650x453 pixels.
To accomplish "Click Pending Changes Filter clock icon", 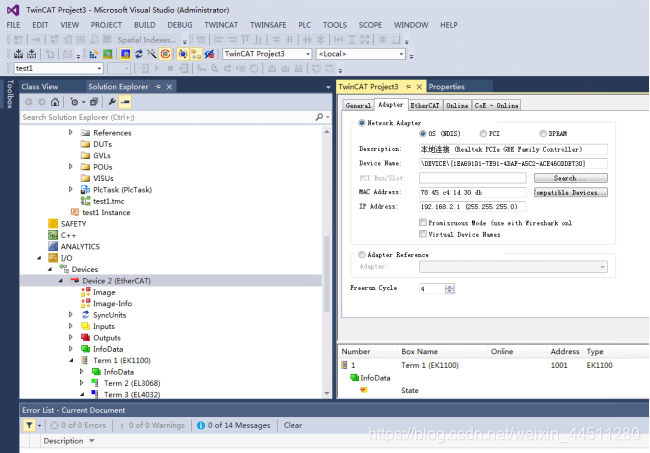I will pyautogui.click(x=74, y=102).
